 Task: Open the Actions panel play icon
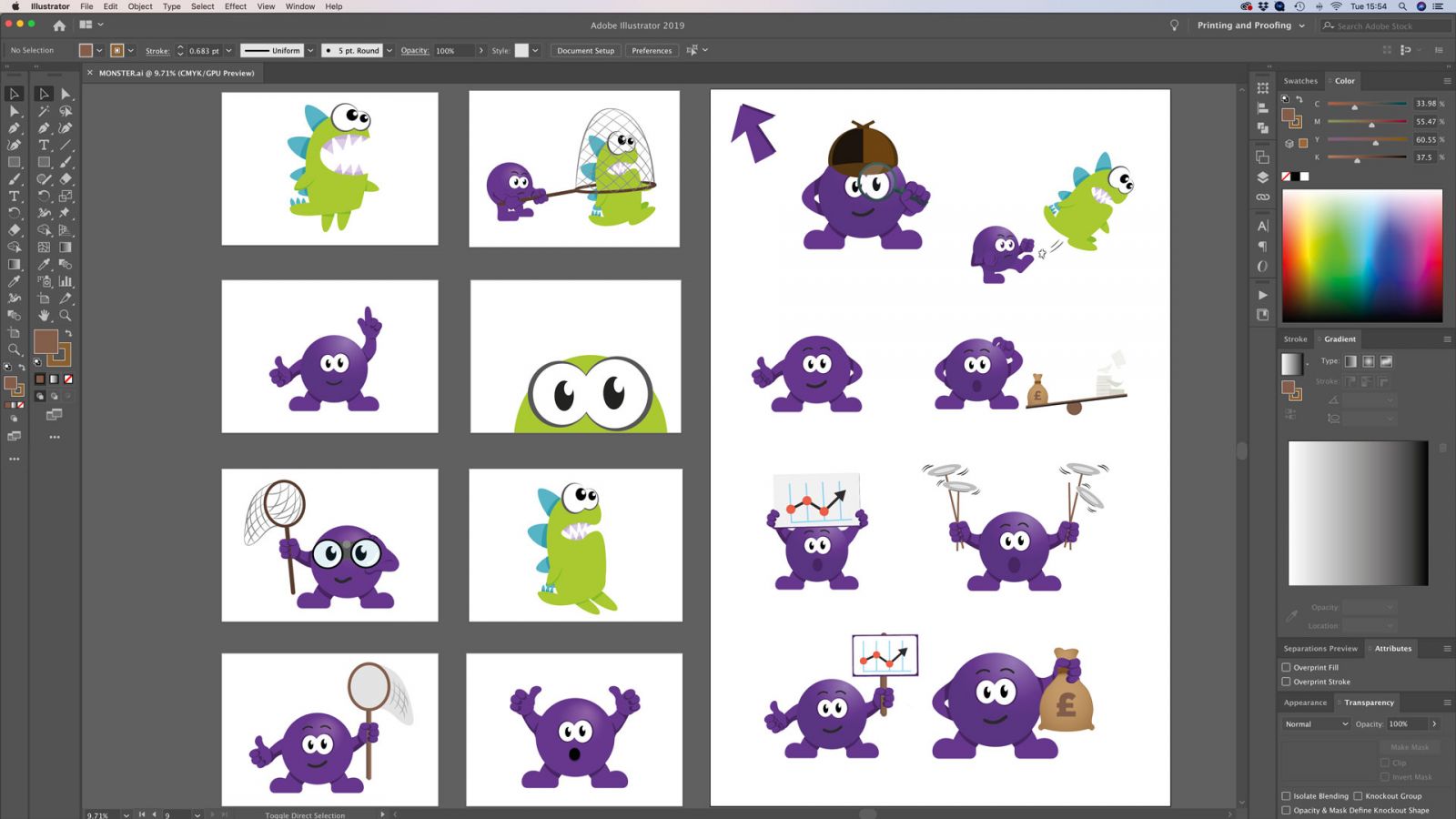click(x=1262, y=295)
